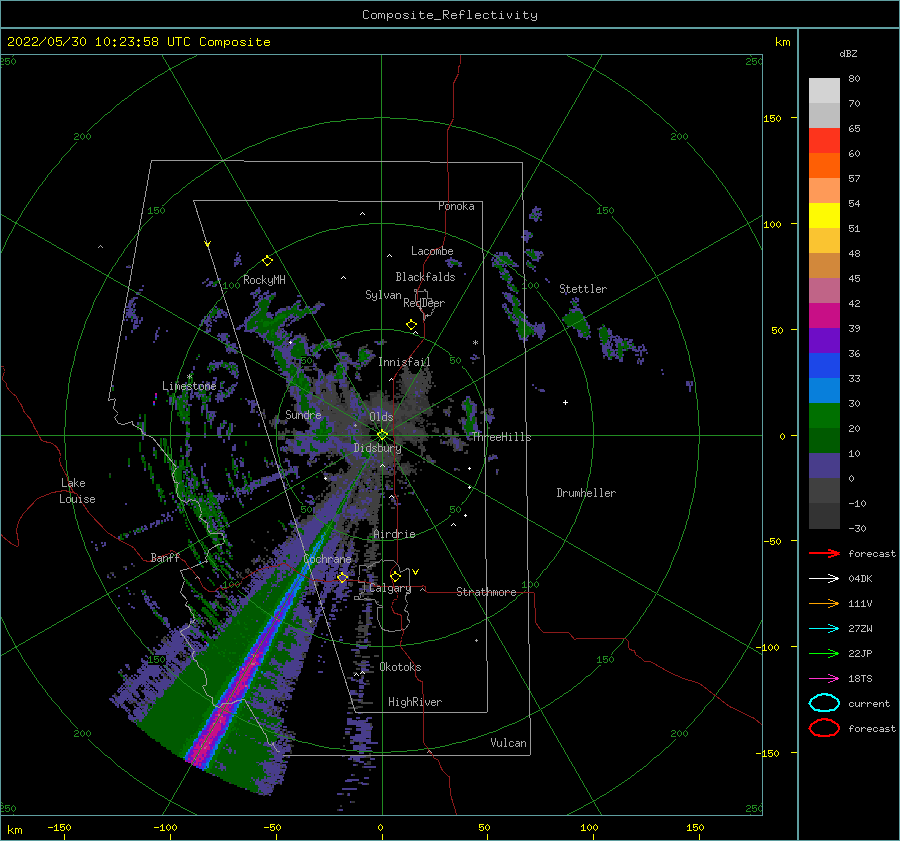Click the Blackfalds label
The image size is (900, 841).
tap(425, 277)
